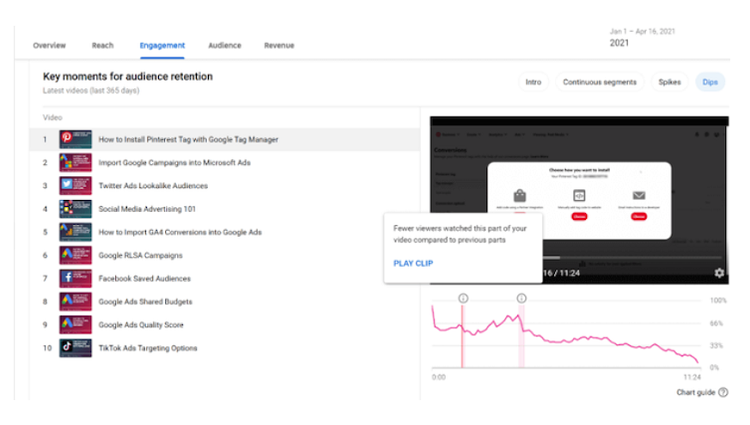Open video player settings gear
The image size is (750, 425).
point(719,273)
